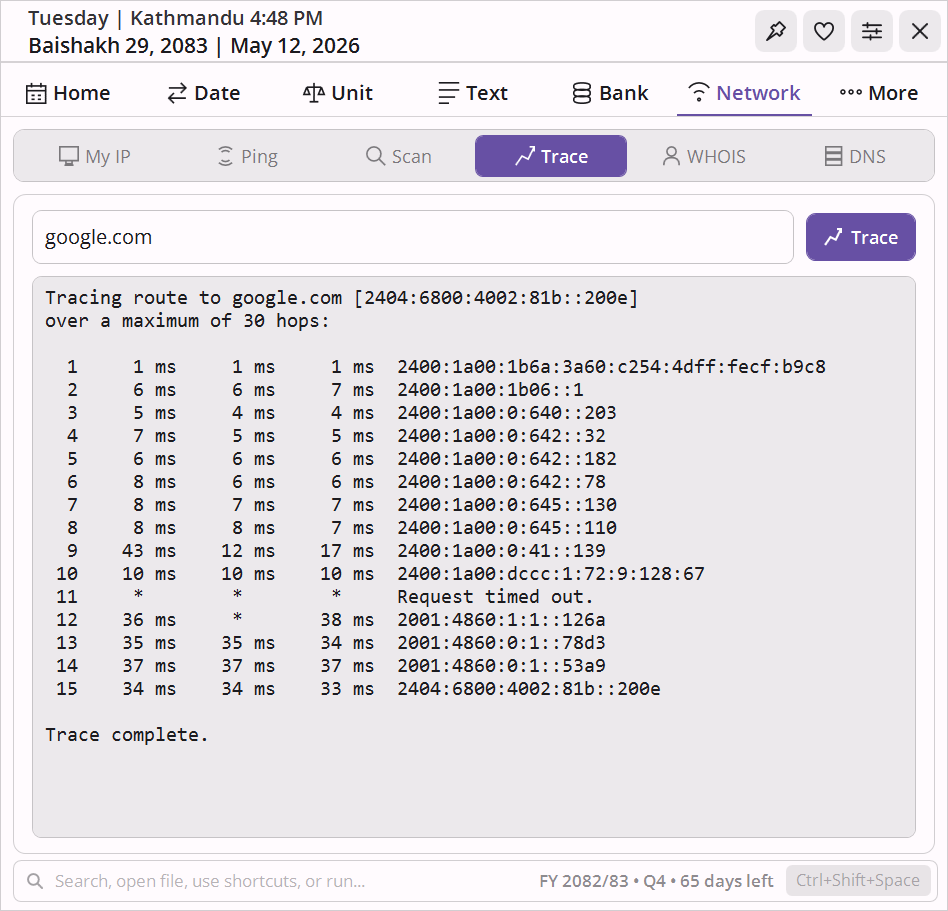Viewport: 948px width, 911px height.
Task: Select hop 4 address 2400:1a00:0:642::32
Action: click(501, 435)
